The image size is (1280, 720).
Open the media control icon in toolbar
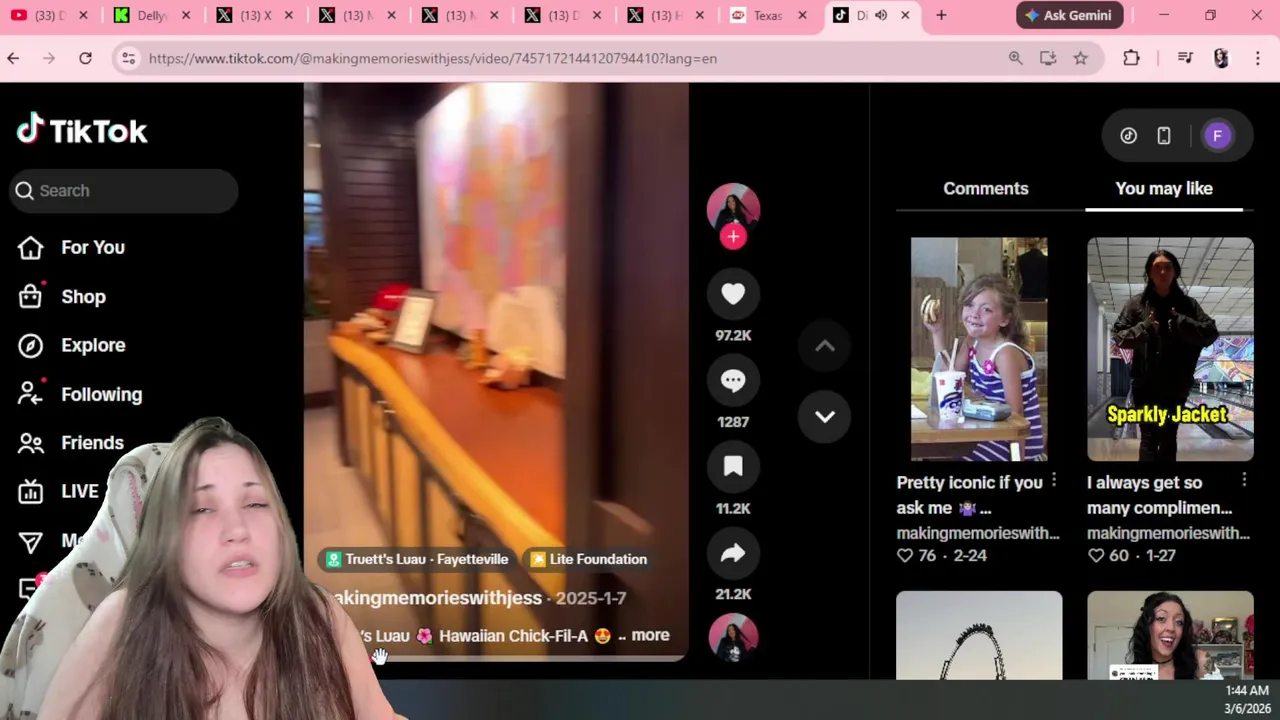point(1185,58)
